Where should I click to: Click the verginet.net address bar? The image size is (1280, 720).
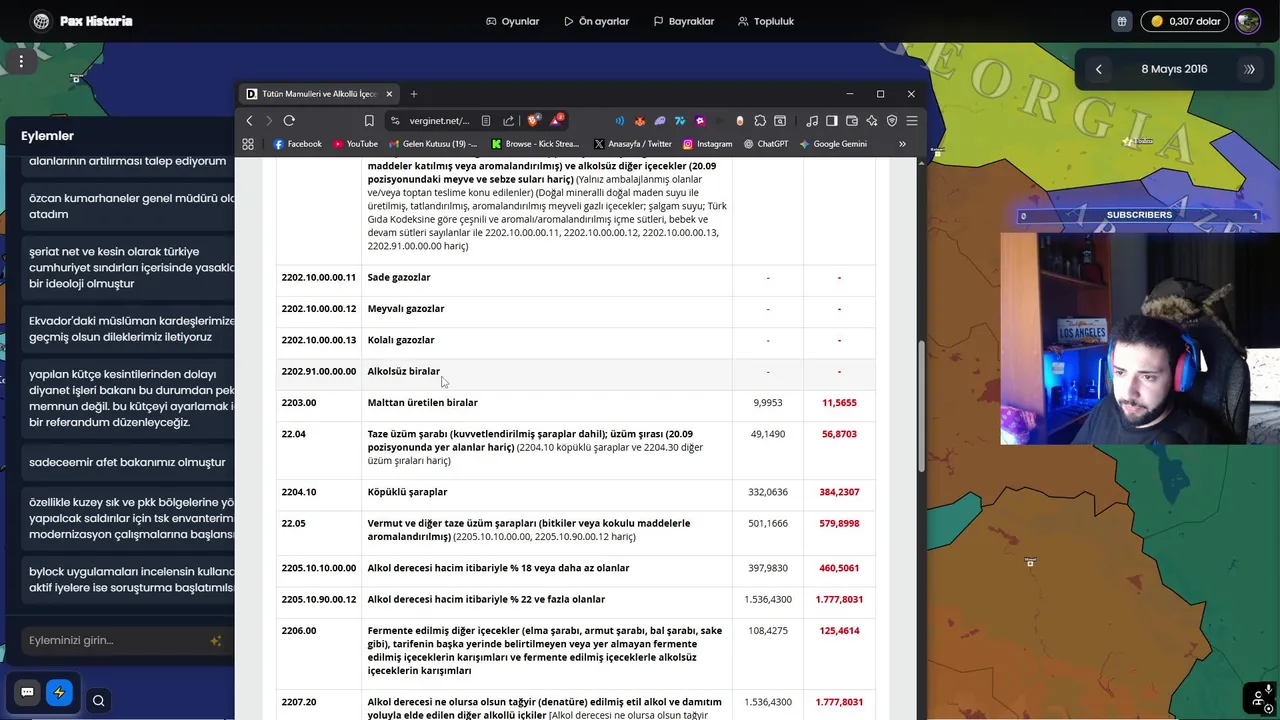point(439,120)
